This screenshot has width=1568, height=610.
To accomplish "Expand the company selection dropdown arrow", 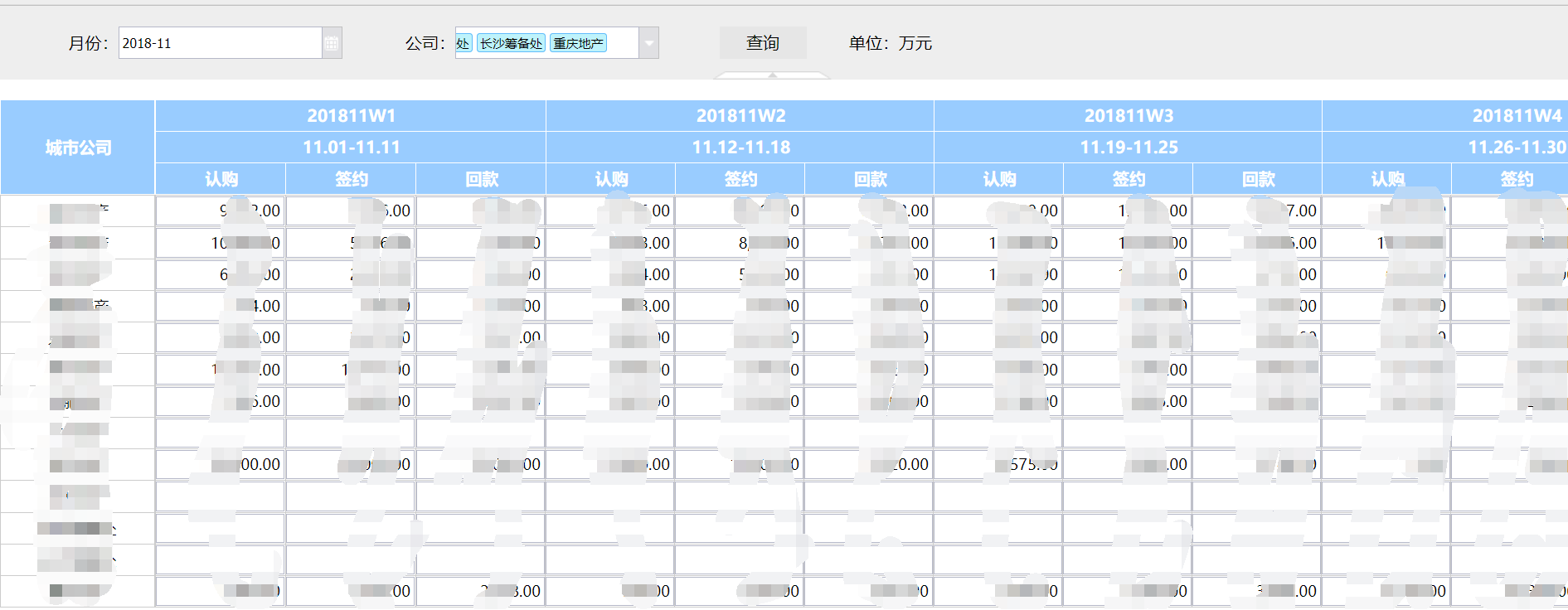I will (649, 43).
